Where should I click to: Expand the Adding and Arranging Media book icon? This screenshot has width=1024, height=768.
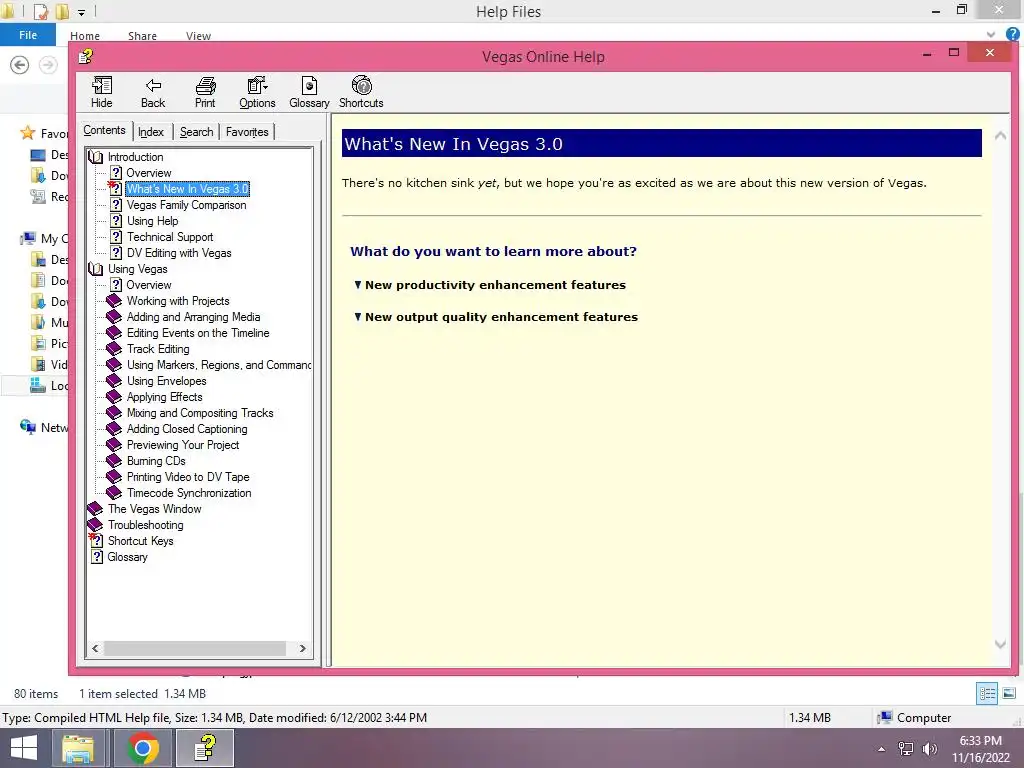coord(114,317)
